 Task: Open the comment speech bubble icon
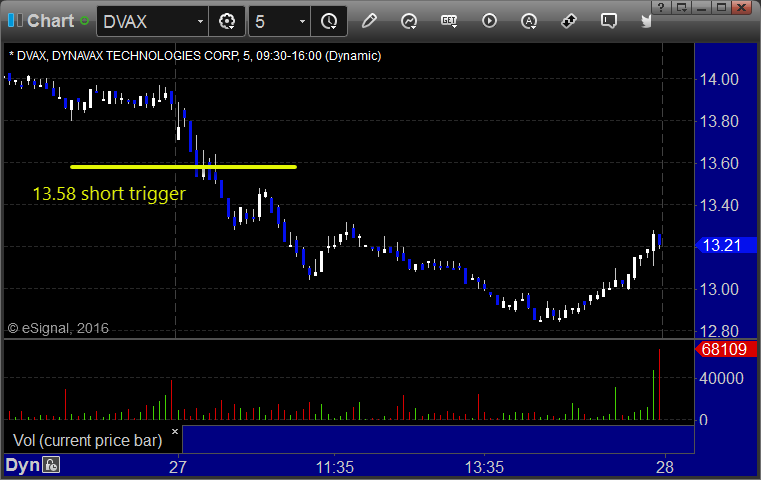[609, 21]
